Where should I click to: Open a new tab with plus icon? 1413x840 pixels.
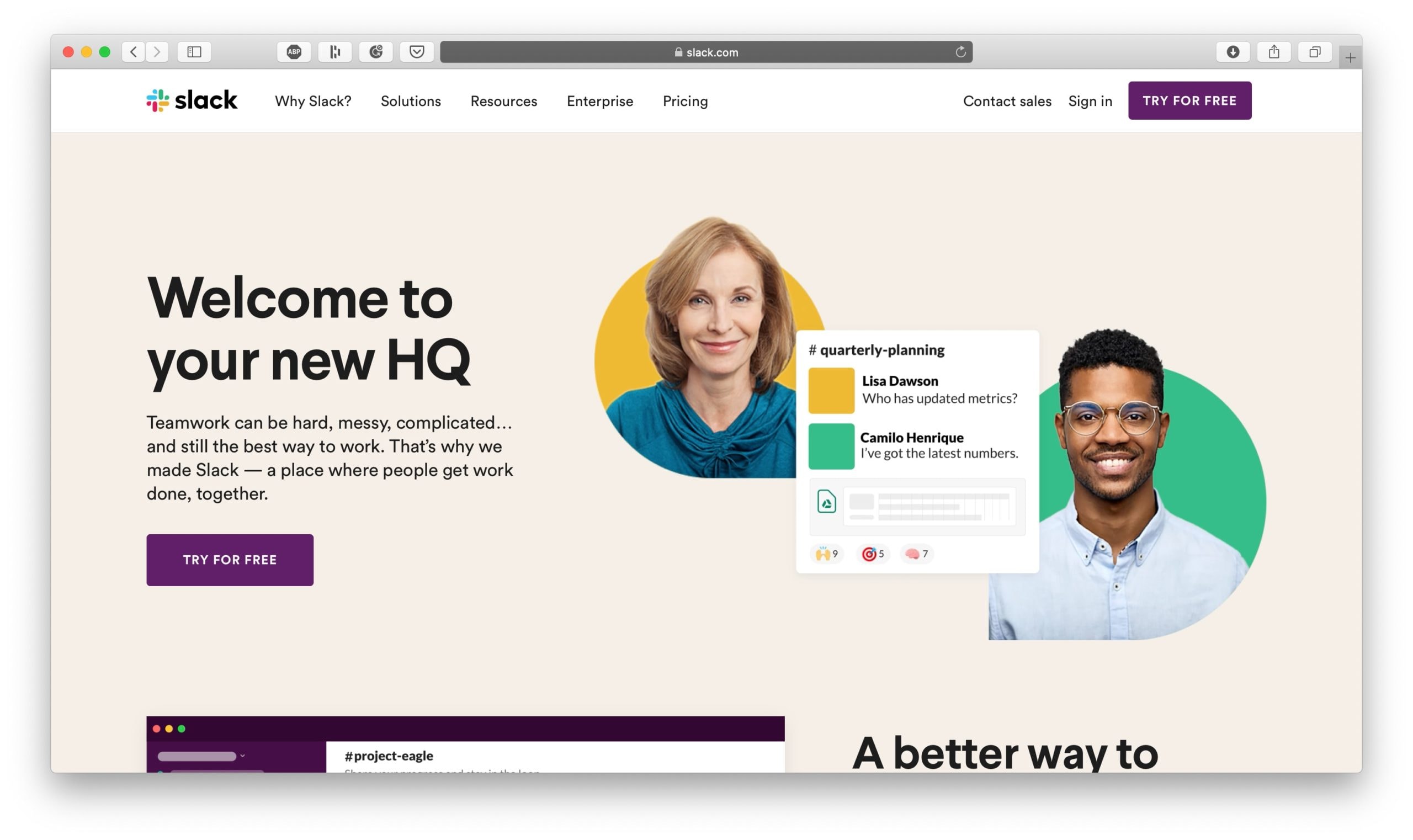(x=1350, y=58)
